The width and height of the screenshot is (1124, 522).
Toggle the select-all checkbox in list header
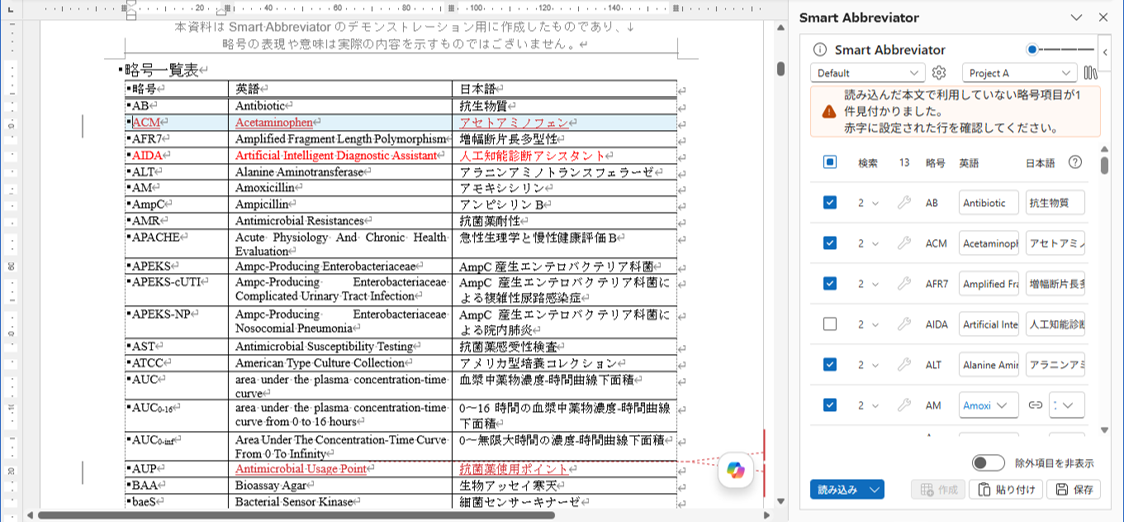pyautogui.click(x=830, y=162)
